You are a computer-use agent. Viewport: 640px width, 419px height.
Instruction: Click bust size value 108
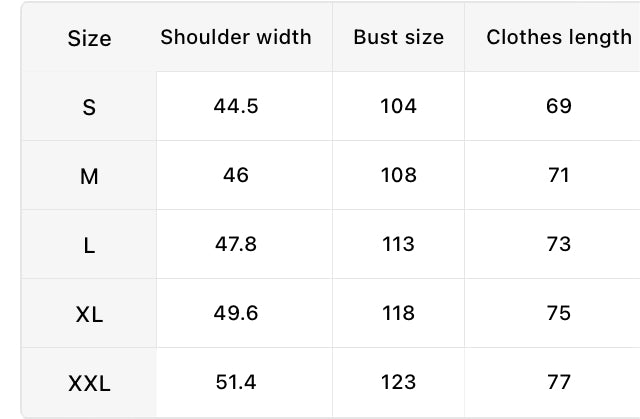tap(398, 175)
